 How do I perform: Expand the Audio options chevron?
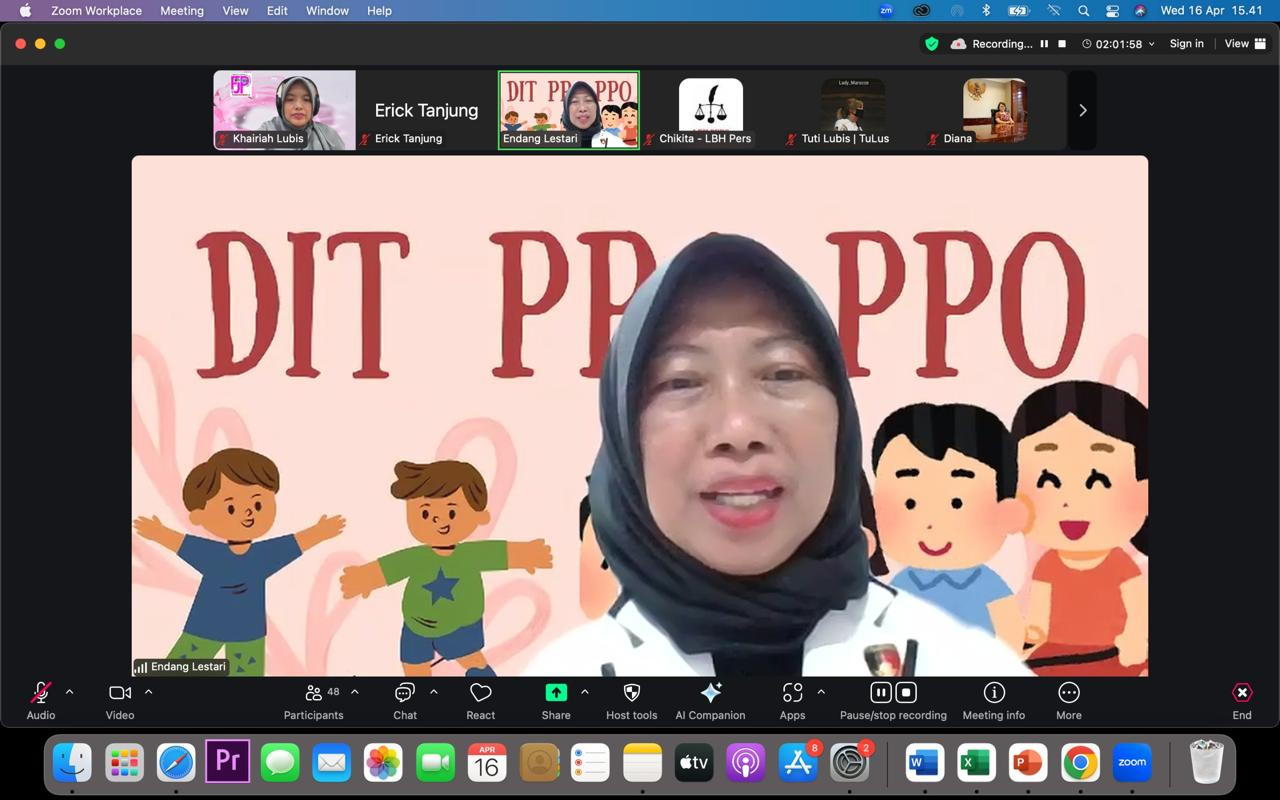[69, 691]
